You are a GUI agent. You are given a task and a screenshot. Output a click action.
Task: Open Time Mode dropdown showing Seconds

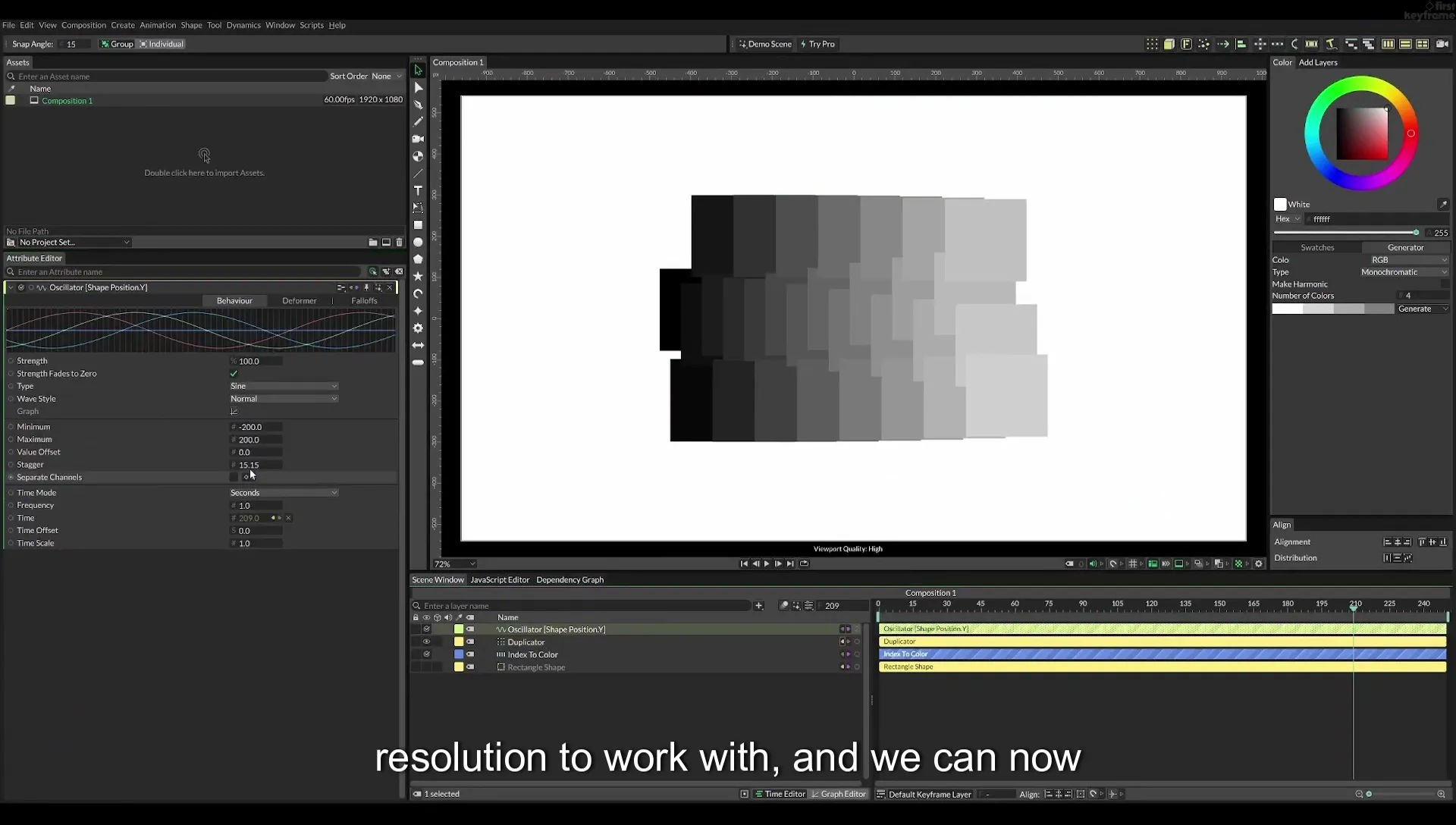pyautogui.click(x=284, y=493)
